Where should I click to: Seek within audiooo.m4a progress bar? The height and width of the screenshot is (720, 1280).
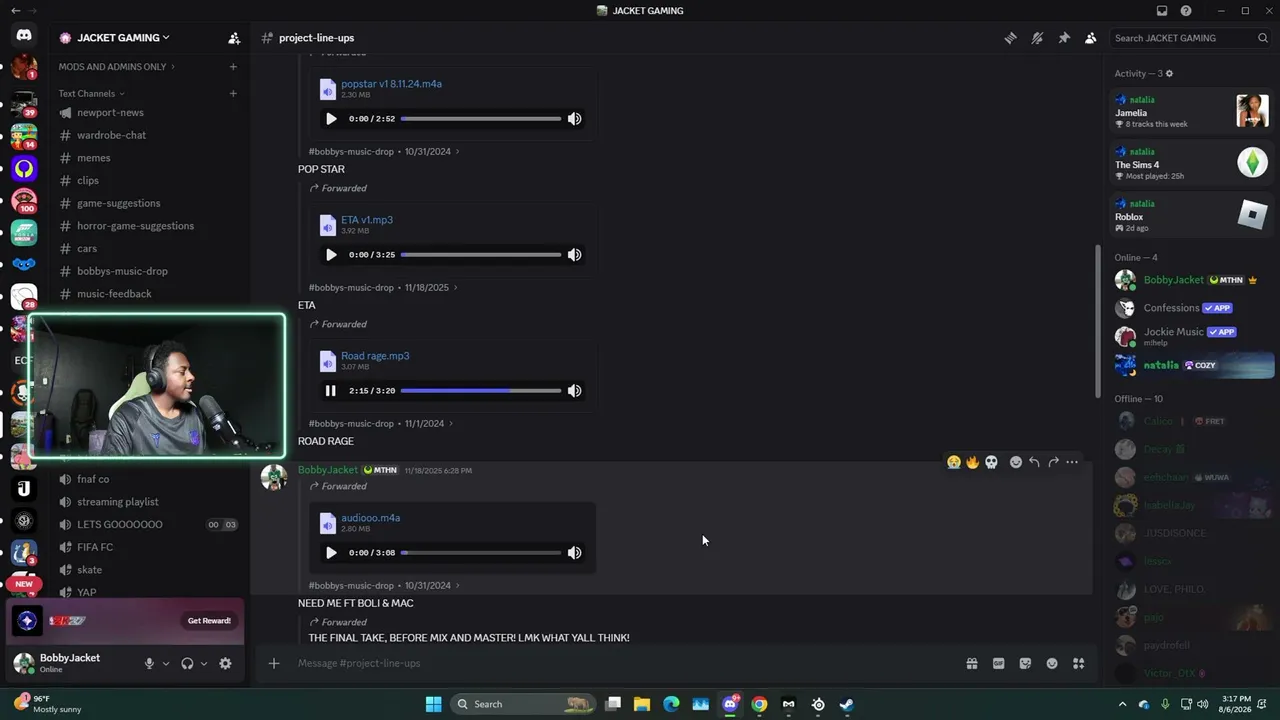(x=481, y=553)
